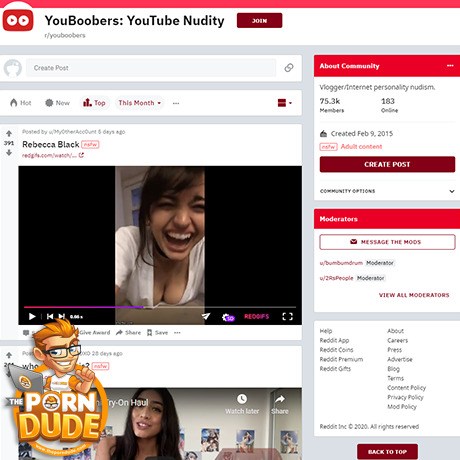Expand the Community Options section
Screen dimensions: 460x460
tap(387, 191)
